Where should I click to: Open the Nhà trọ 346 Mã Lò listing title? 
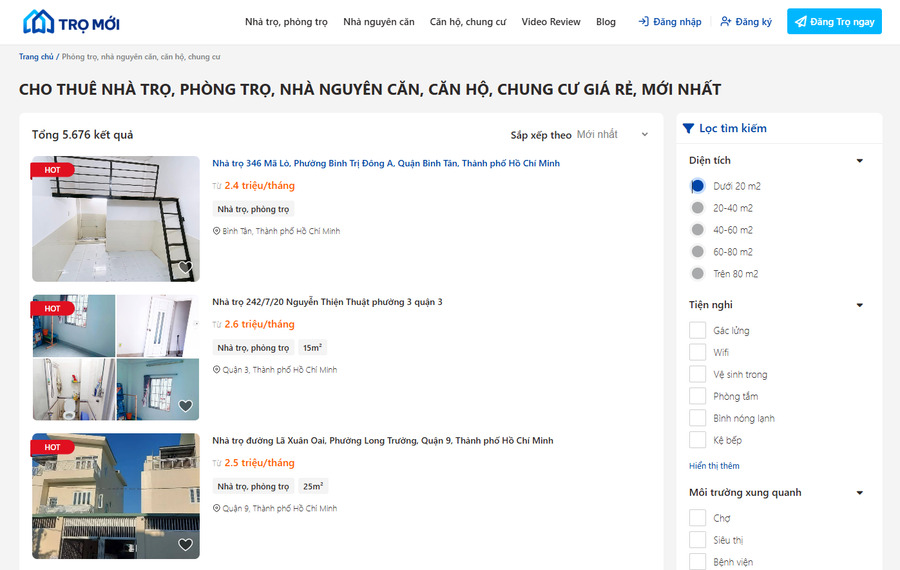386,164
